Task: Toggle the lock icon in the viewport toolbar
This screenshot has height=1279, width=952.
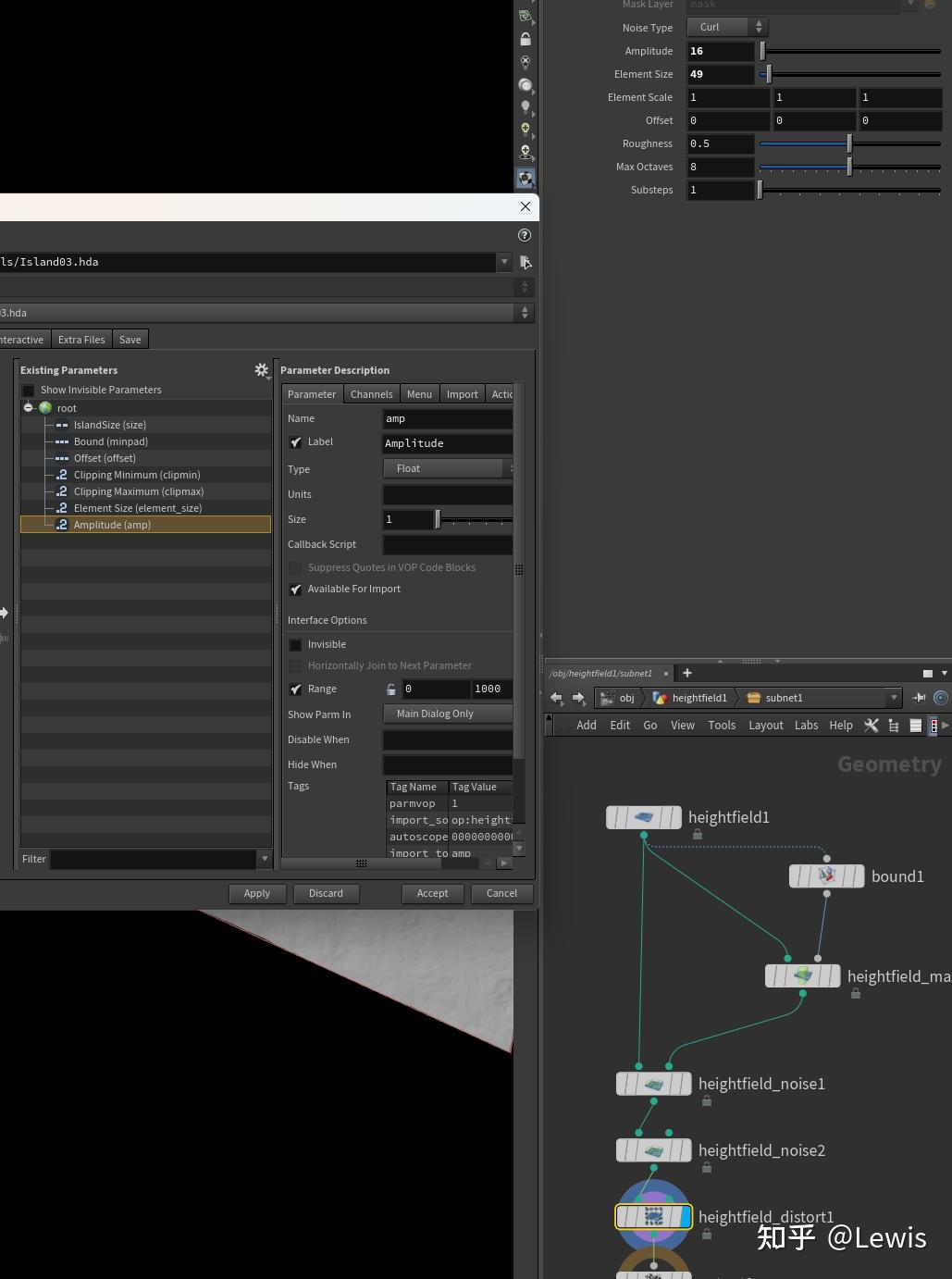Action: (x=525, y=38)
